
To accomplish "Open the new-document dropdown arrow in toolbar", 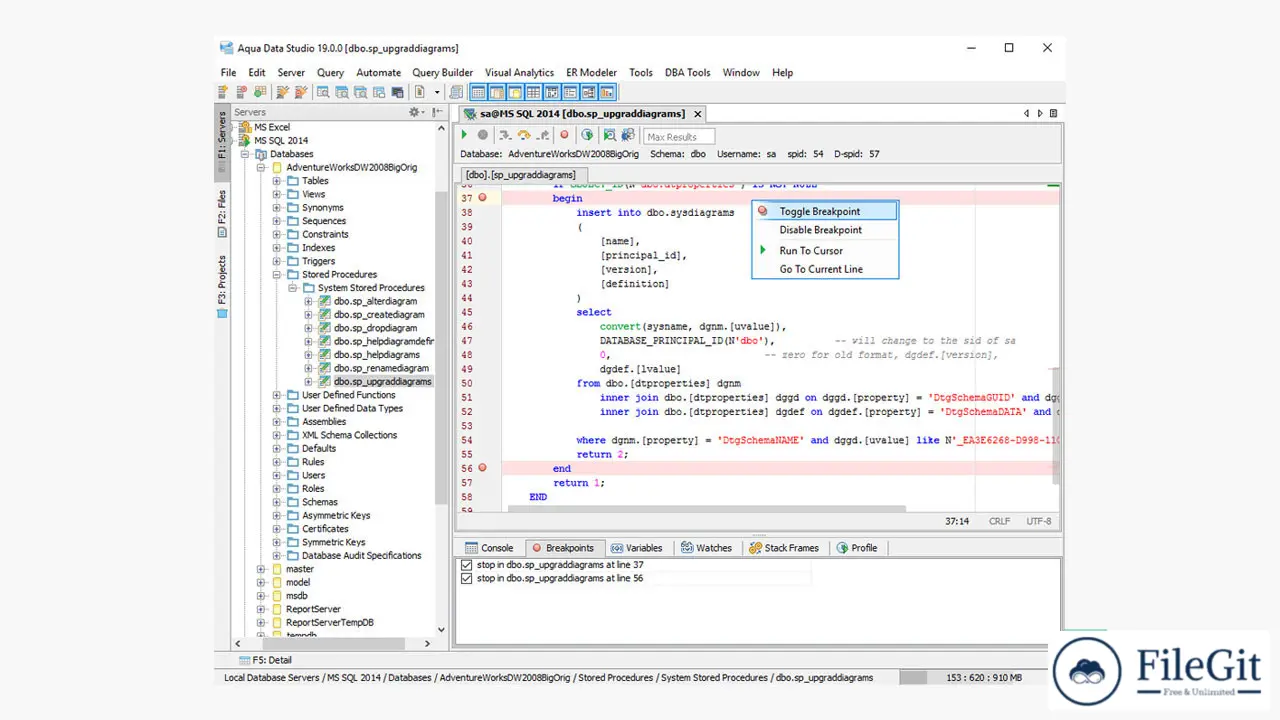I will coord(437,92).
